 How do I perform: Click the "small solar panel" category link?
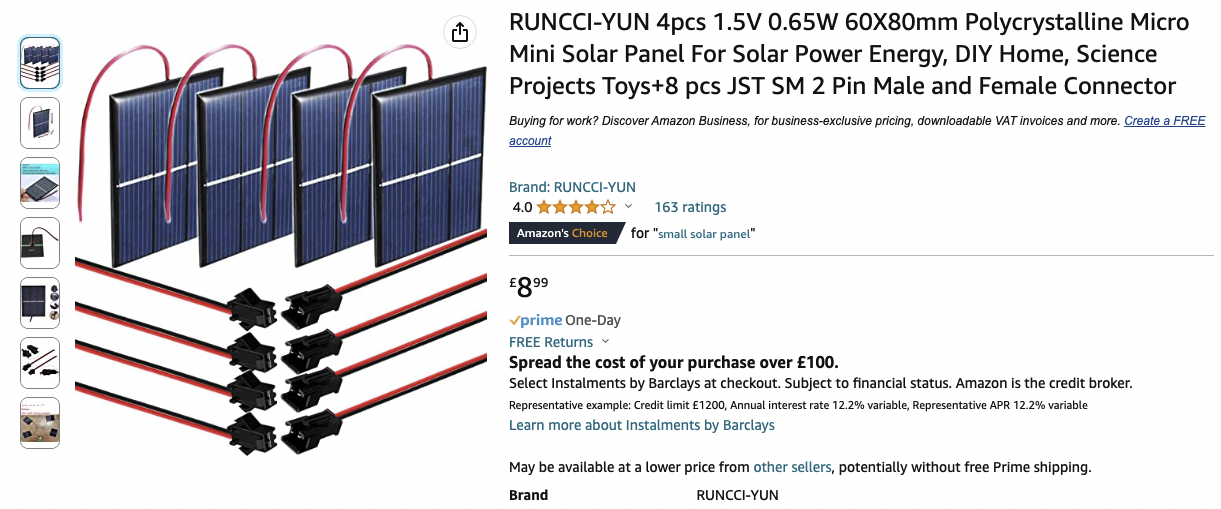pos(705,233)
